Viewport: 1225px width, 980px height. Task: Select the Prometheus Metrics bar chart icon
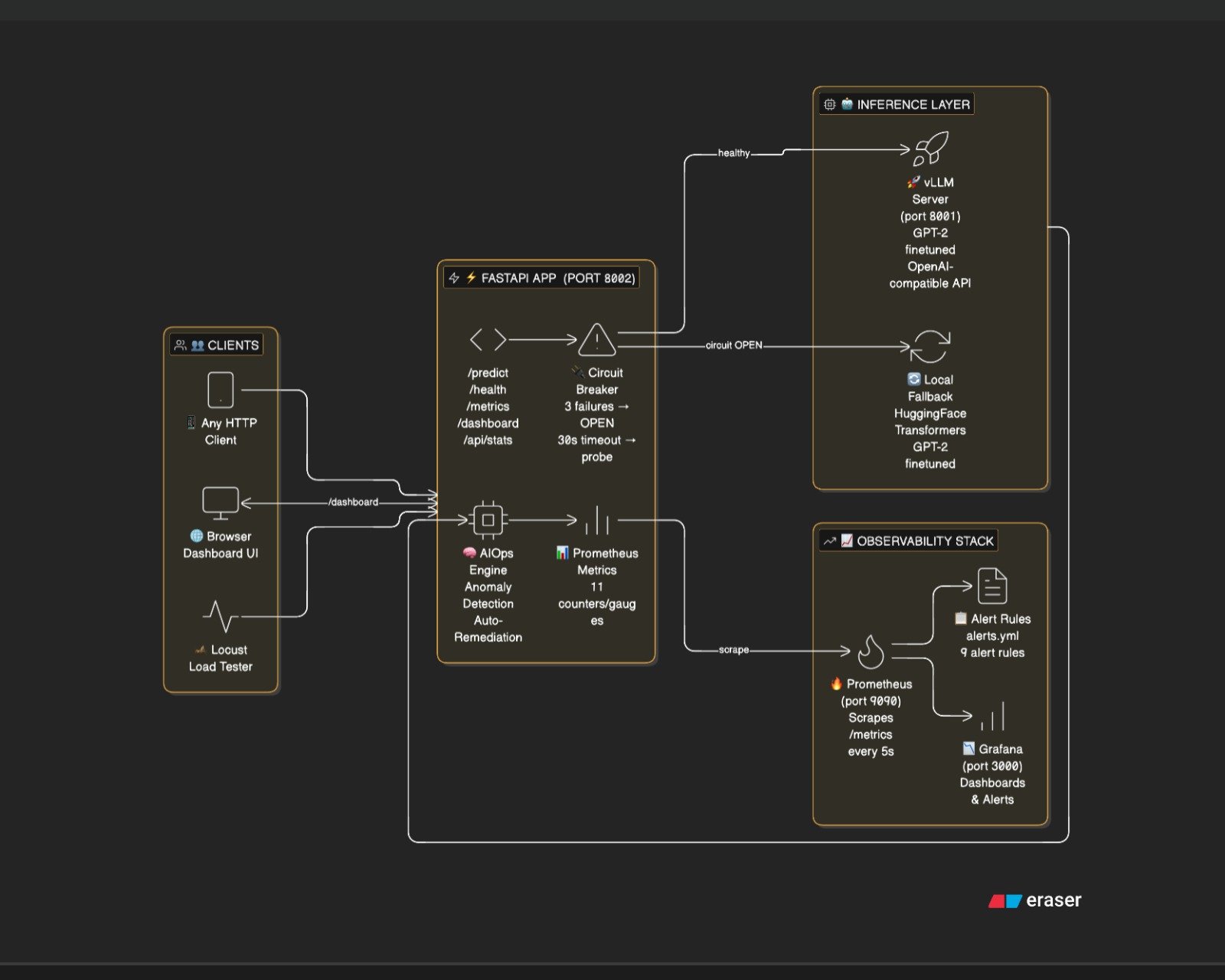[x=597, y=521]
